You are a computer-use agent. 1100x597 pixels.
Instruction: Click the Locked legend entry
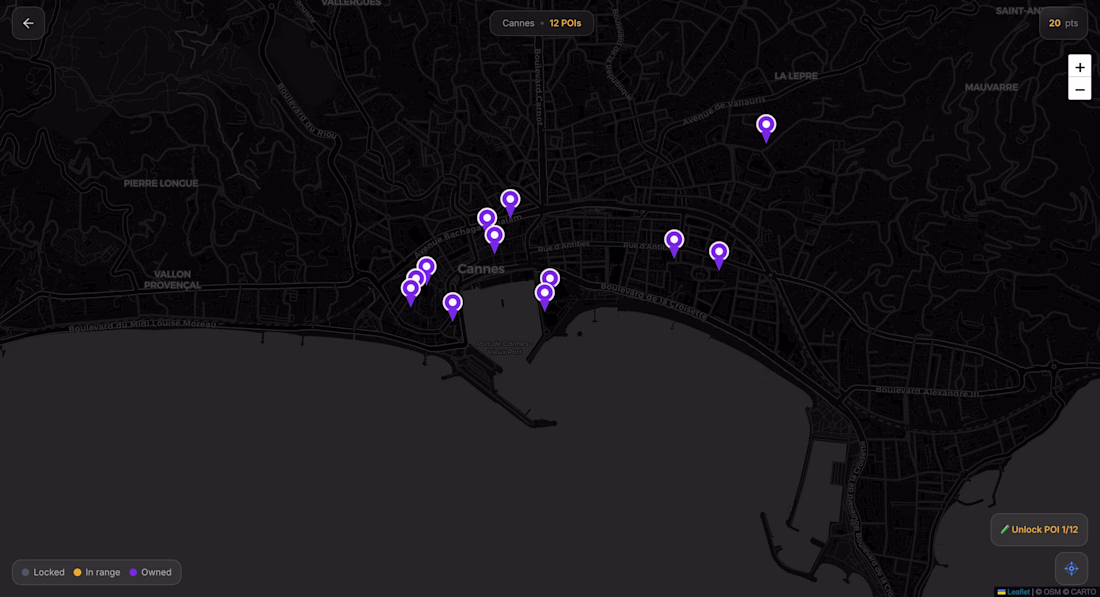point(43,572)
